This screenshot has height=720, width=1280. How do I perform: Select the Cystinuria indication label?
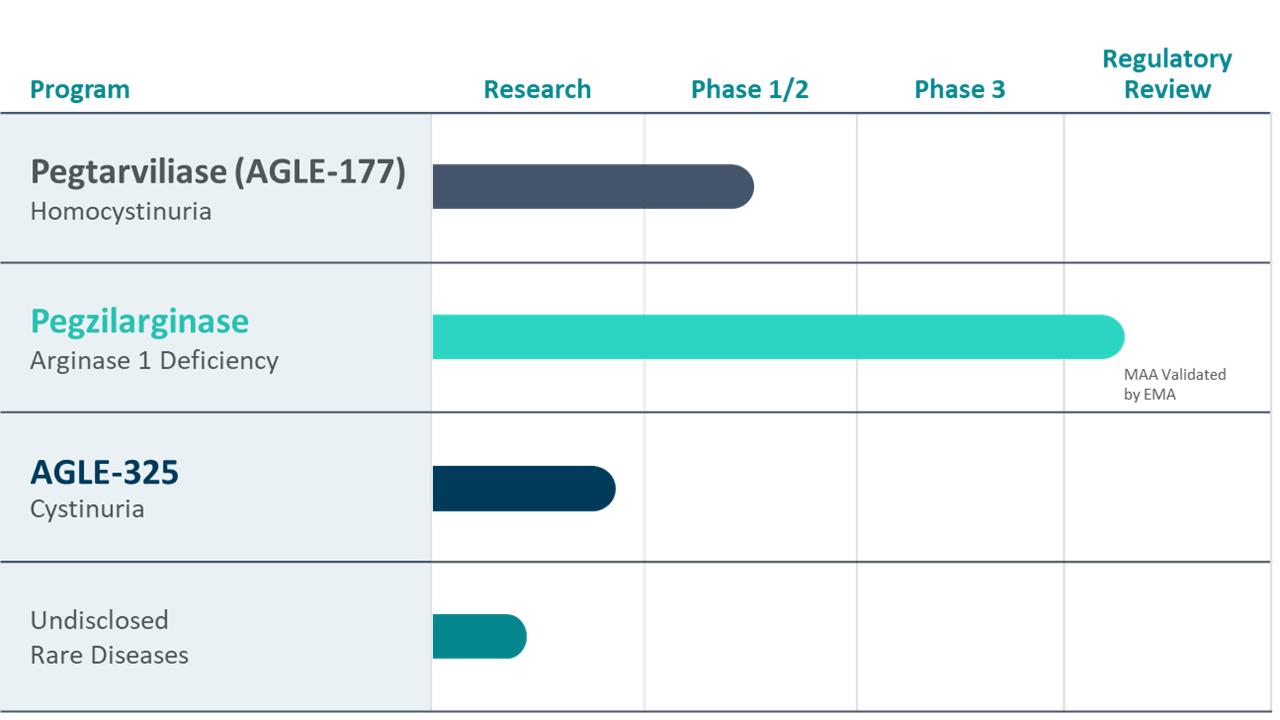point(87,509)
